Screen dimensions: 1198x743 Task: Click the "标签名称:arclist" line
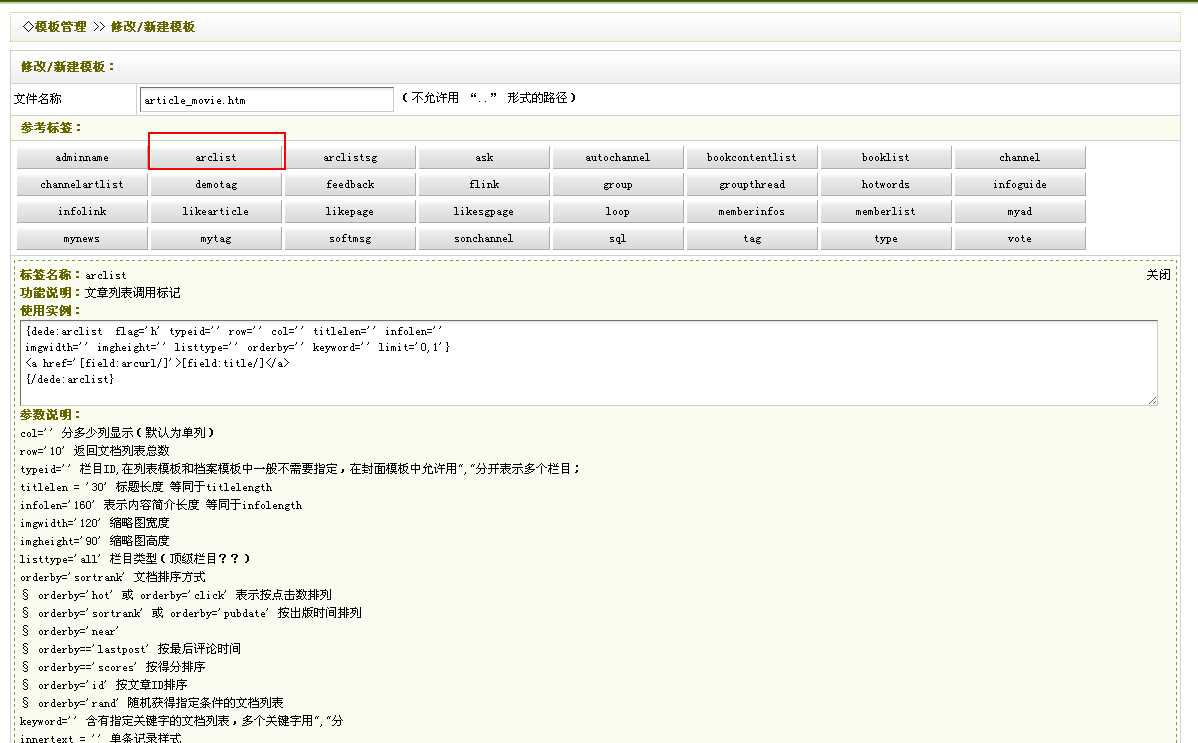tap(73, 274)
